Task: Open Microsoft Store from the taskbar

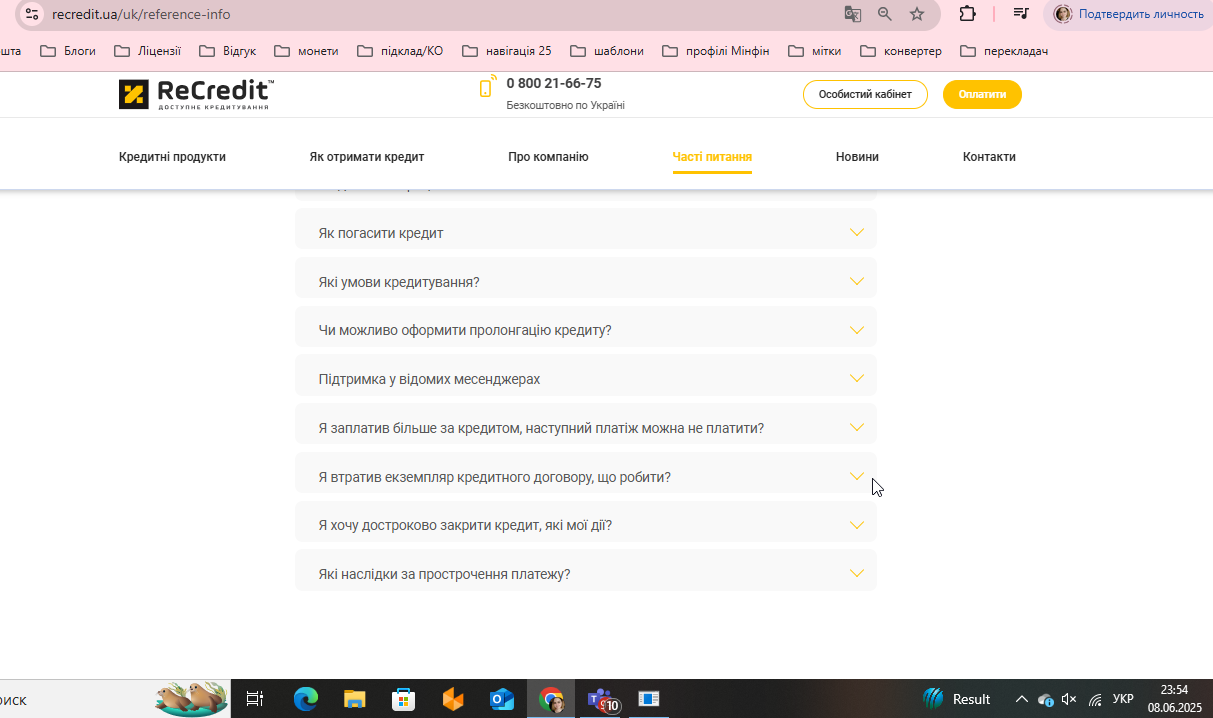Action: (403, 699)
